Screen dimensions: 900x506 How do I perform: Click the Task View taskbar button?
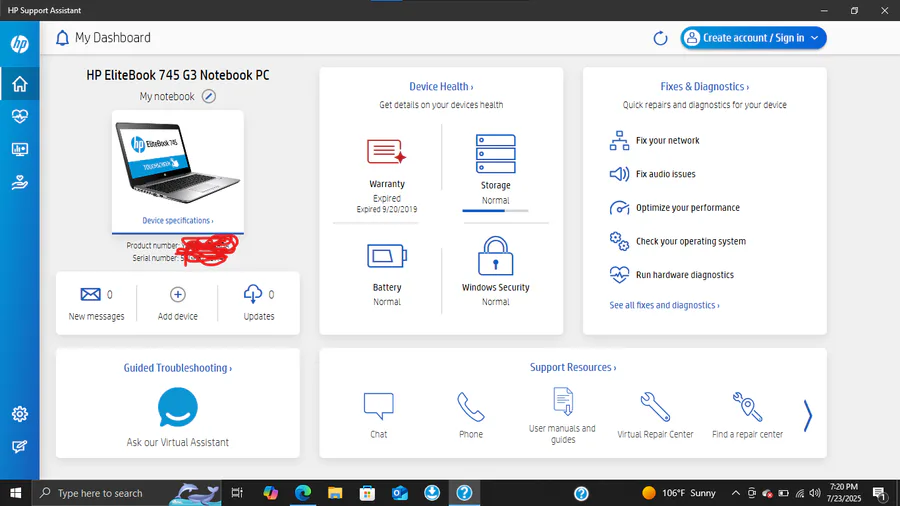click(x=236, y=493)
